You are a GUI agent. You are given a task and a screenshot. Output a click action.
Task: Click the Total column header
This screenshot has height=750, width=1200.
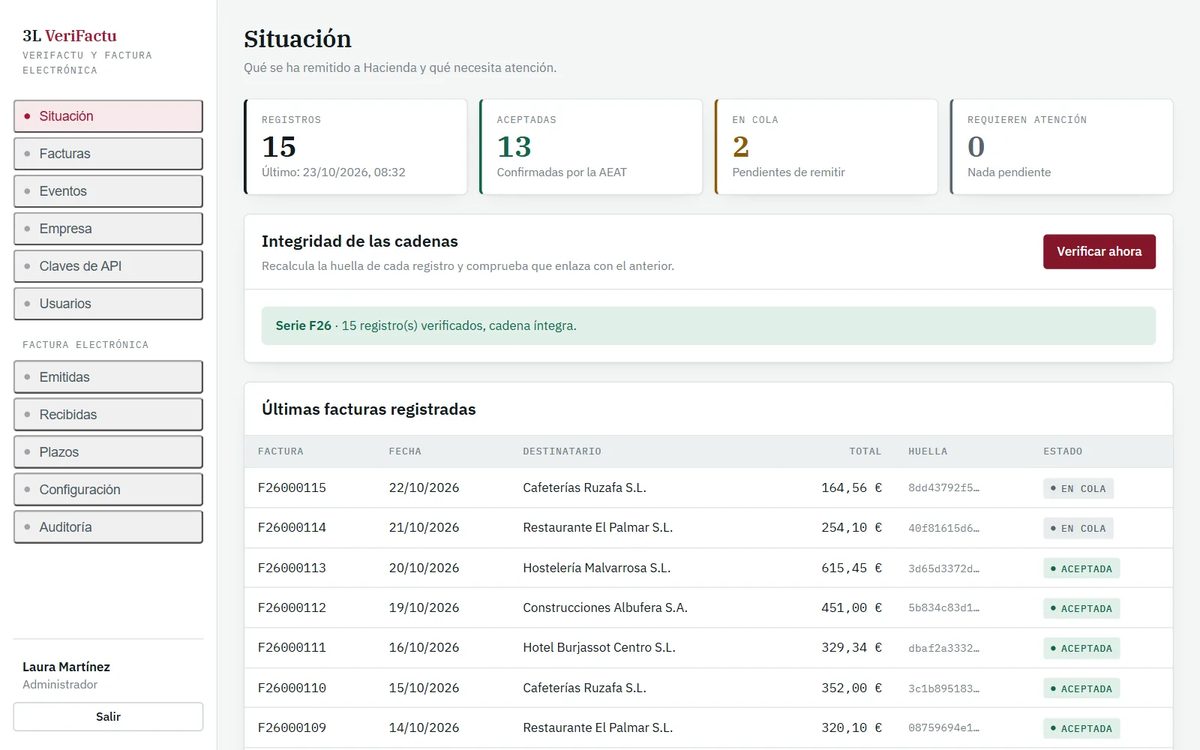pyautogui.click(x=865, y=452)
